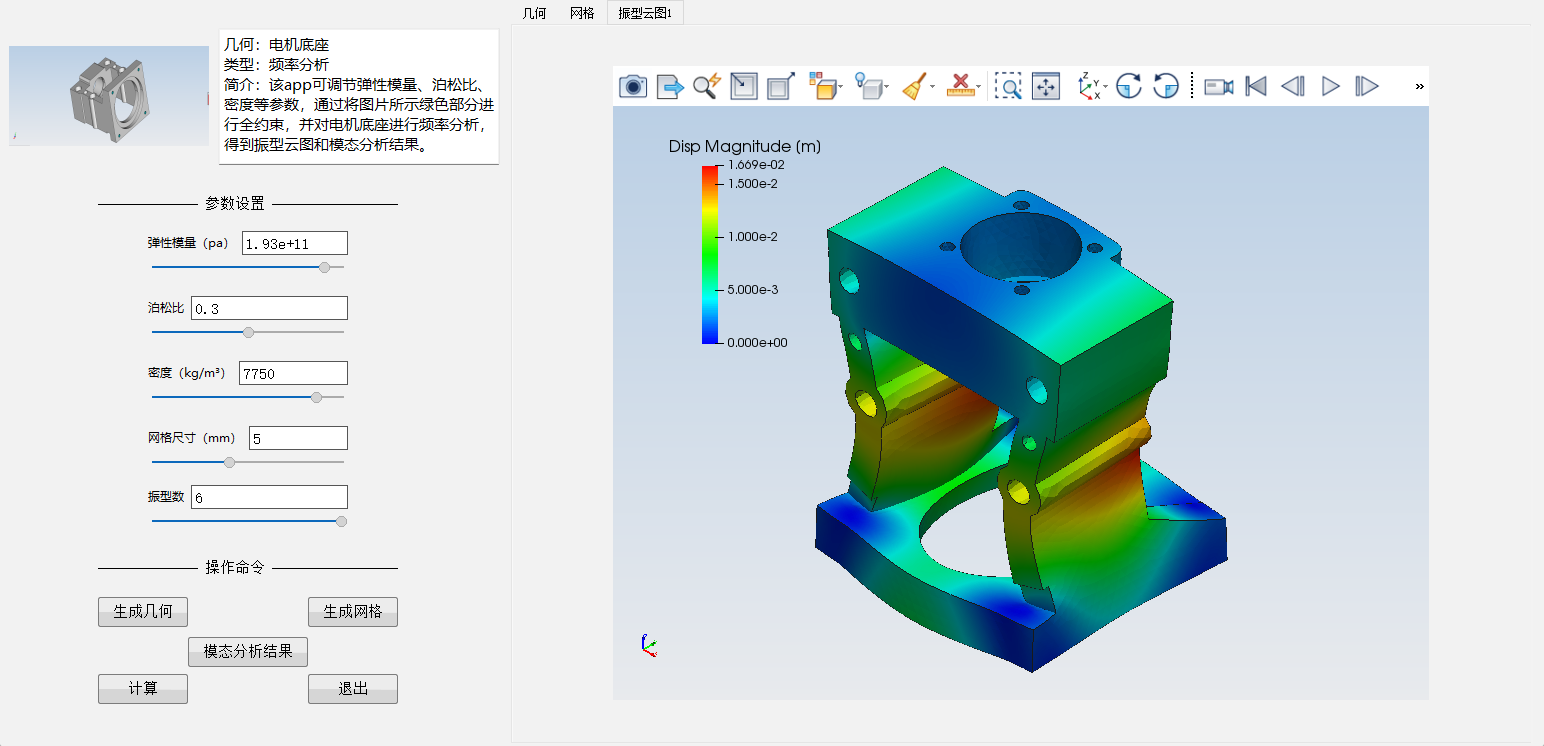The image size is (1544, 746).
Task: Click the 网格尺寸 slider handle
Action: click(230, 462)
